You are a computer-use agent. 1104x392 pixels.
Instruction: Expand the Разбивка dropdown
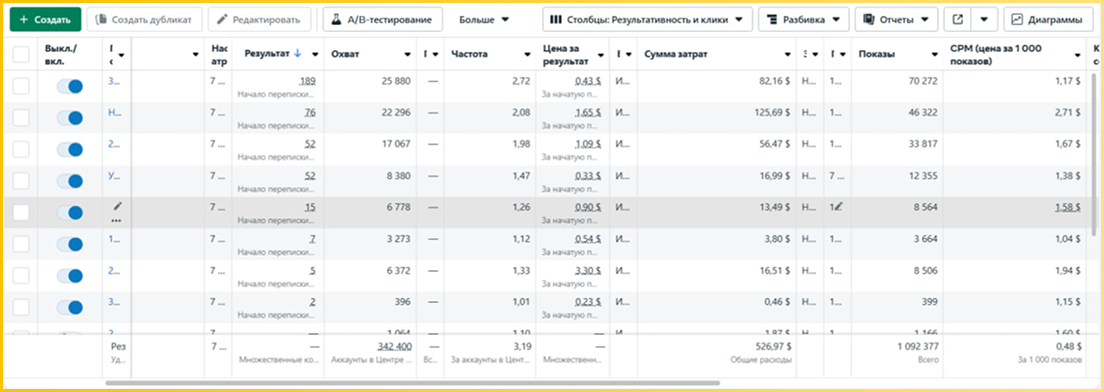click(x=803, y=20)
